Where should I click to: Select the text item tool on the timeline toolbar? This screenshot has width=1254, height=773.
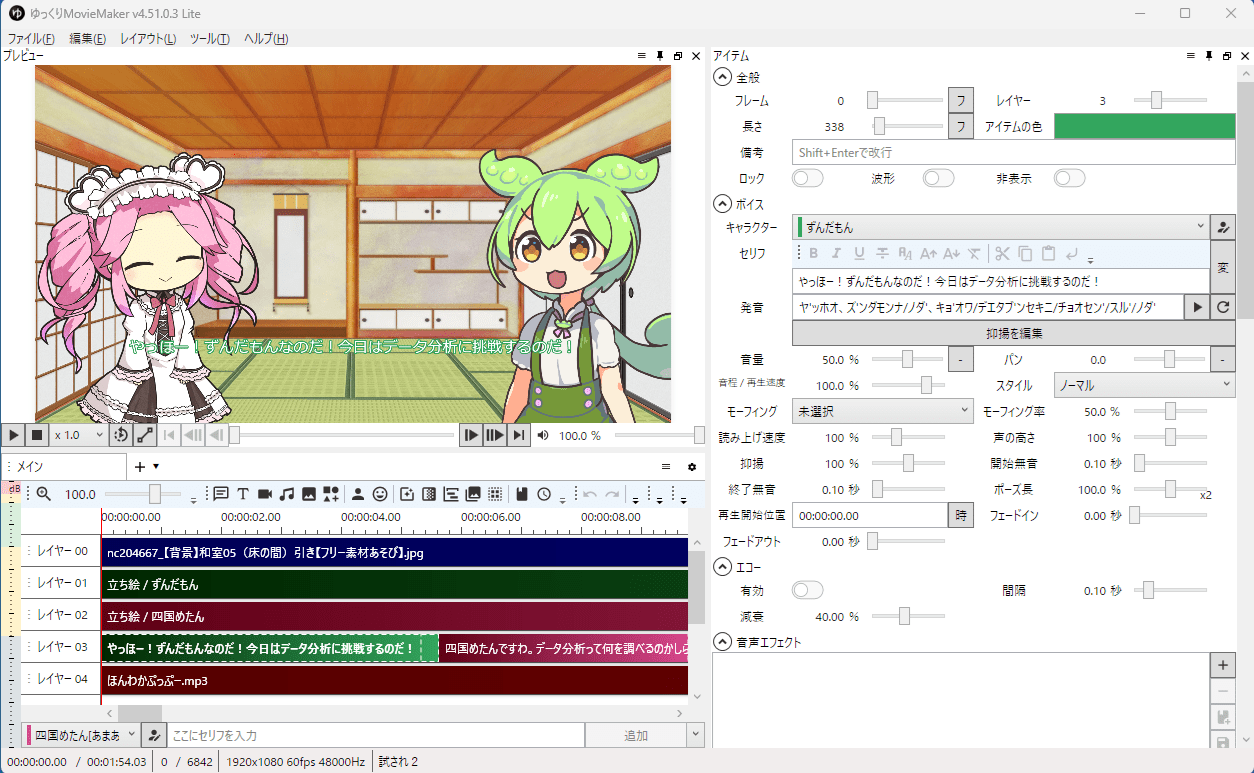tap(243, 493)
